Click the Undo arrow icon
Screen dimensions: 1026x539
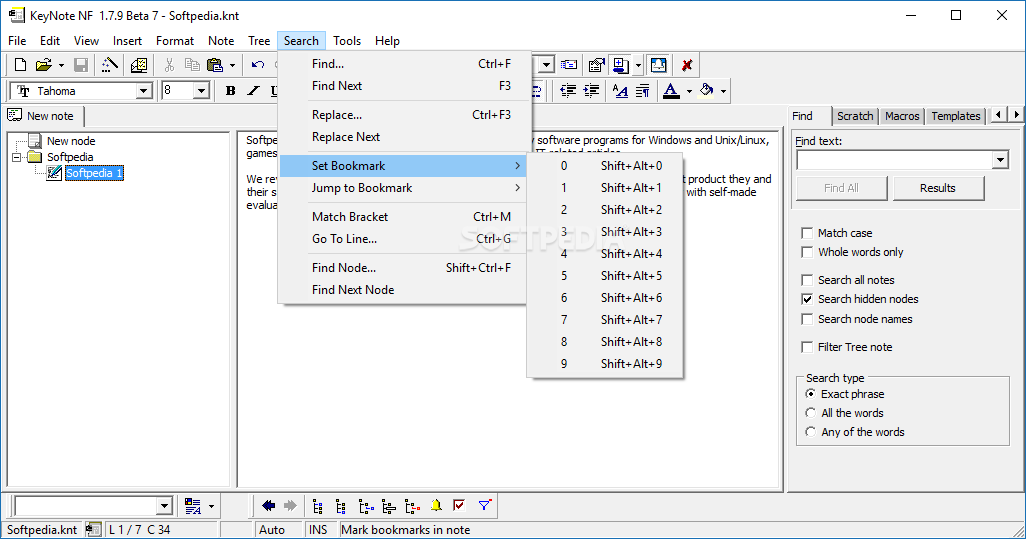258,65
